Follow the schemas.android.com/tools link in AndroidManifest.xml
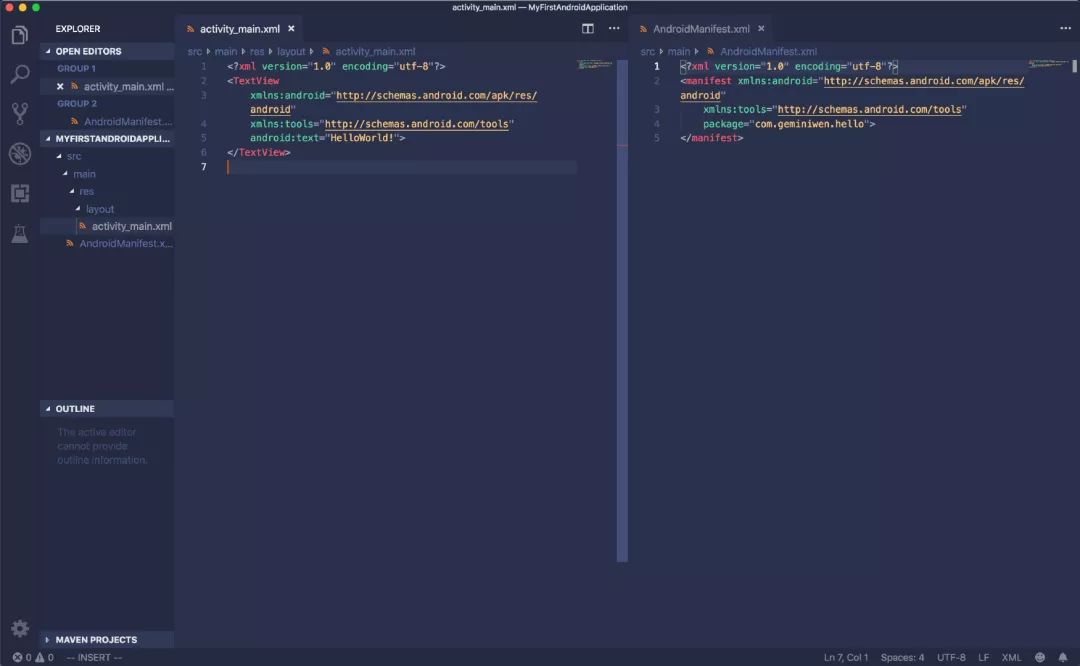 pos(869,110)
